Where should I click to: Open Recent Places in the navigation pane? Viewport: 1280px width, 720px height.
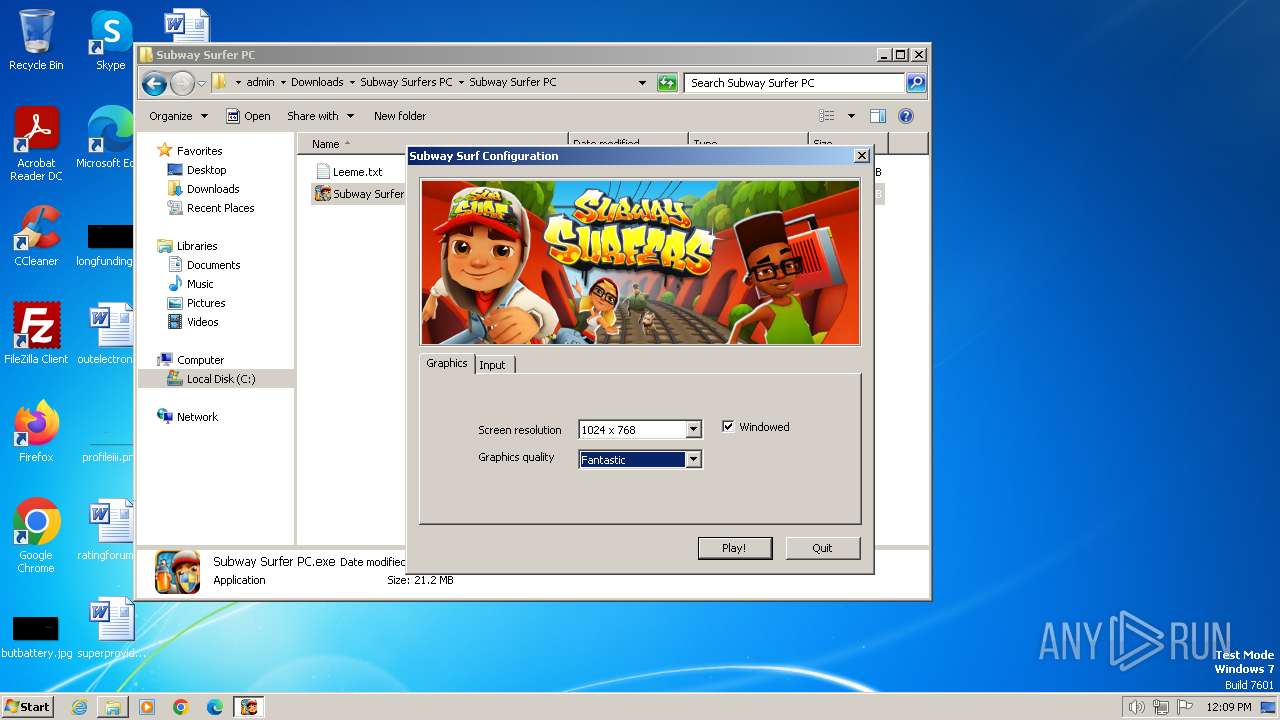(220, 208)
